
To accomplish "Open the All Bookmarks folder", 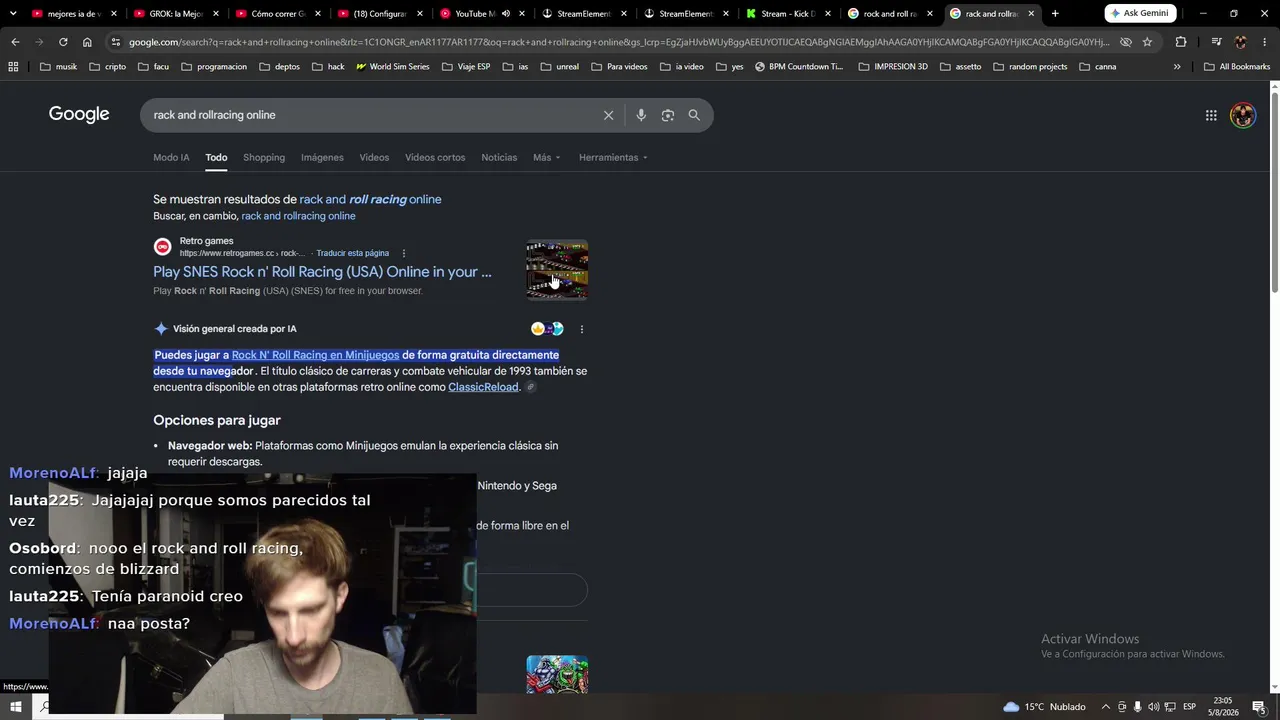I will (1236, 66).
